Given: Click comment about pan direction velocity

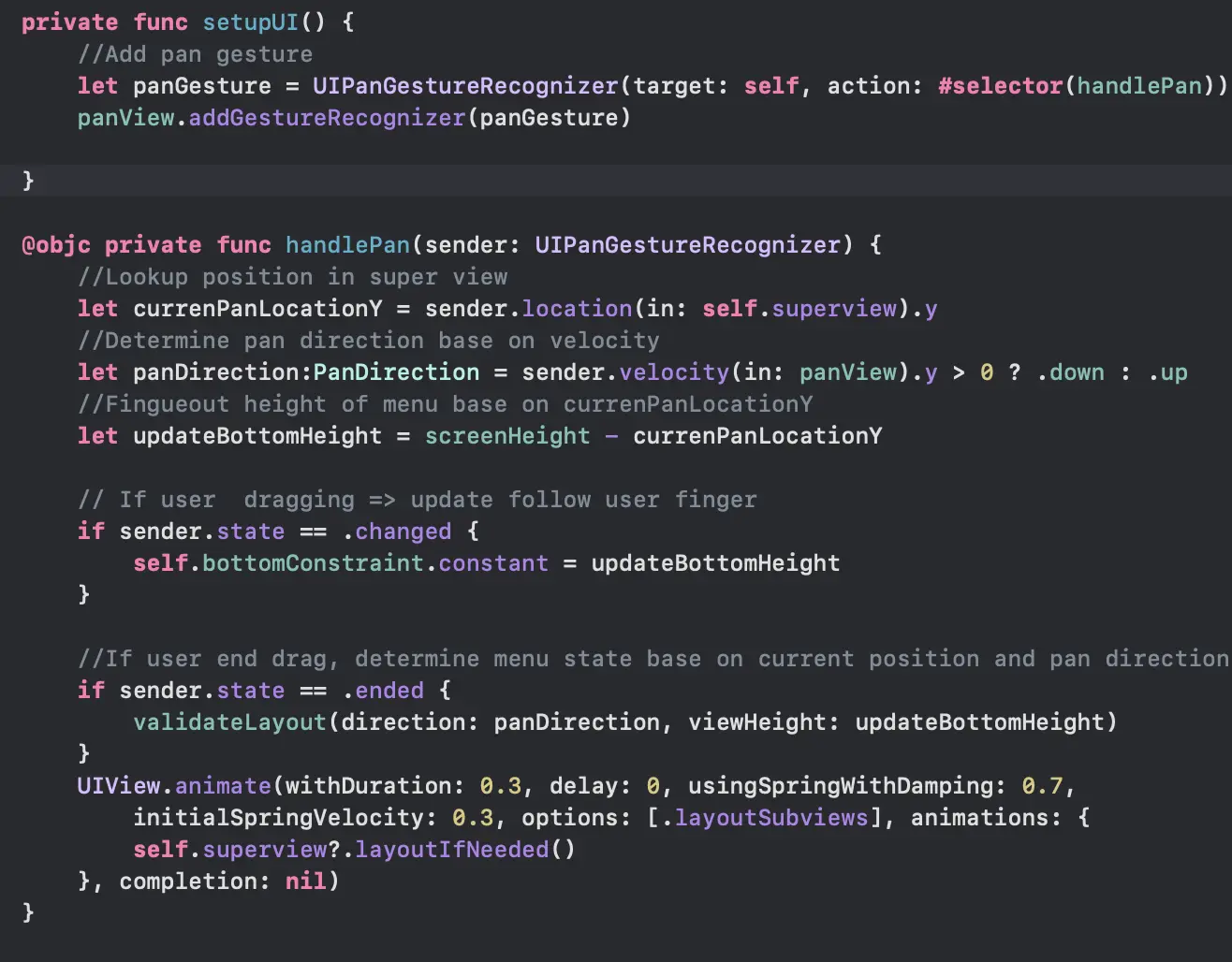Looking at the screenshot, I should [368, 341].
